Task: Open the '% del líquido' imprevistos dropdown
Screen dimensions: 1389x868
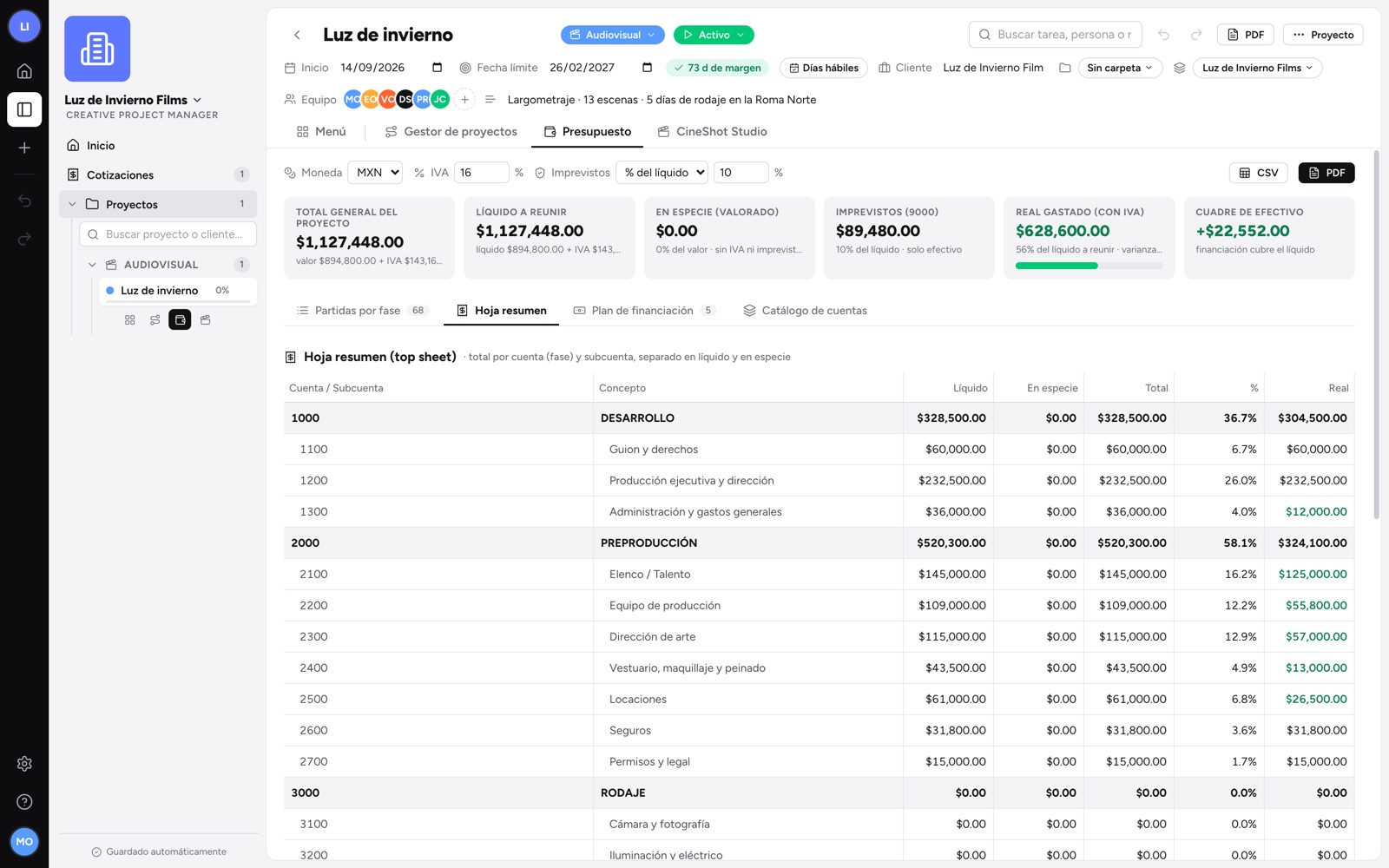Action: click(662, 173)
